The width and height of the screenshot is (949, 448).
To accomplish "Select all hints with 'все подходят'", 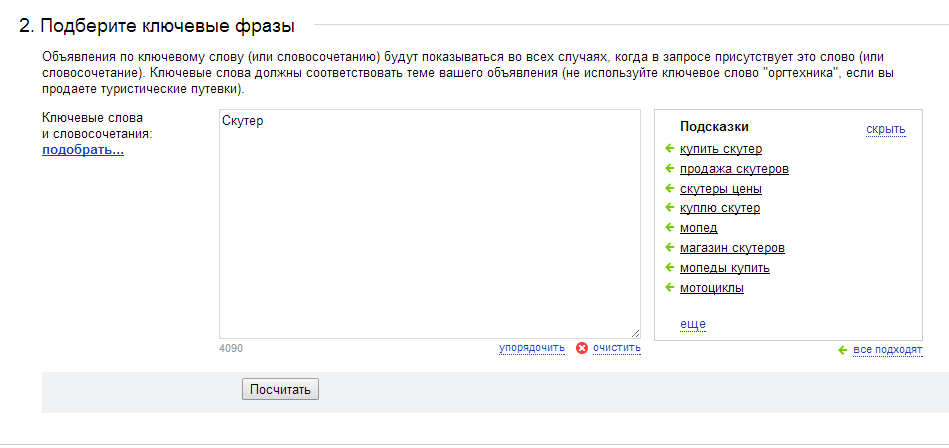I will [887, 350].
